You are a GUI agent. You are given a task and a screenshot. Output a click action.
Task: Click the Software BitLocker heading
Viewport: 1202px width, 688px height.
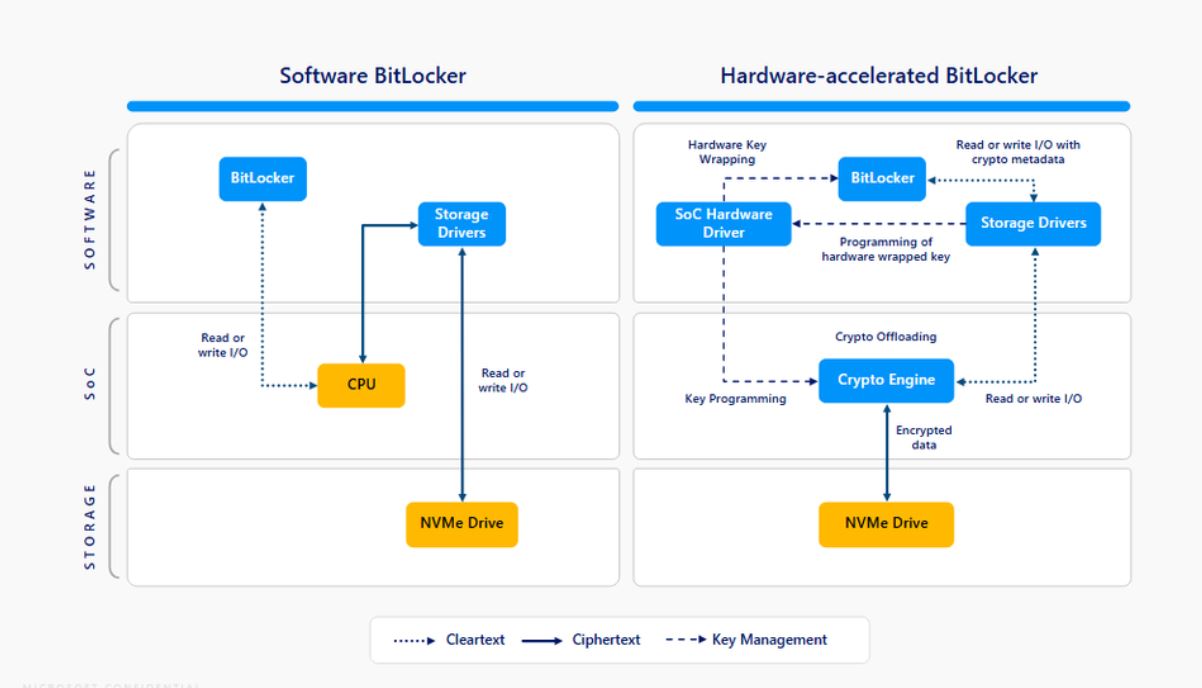pos(372,76)
